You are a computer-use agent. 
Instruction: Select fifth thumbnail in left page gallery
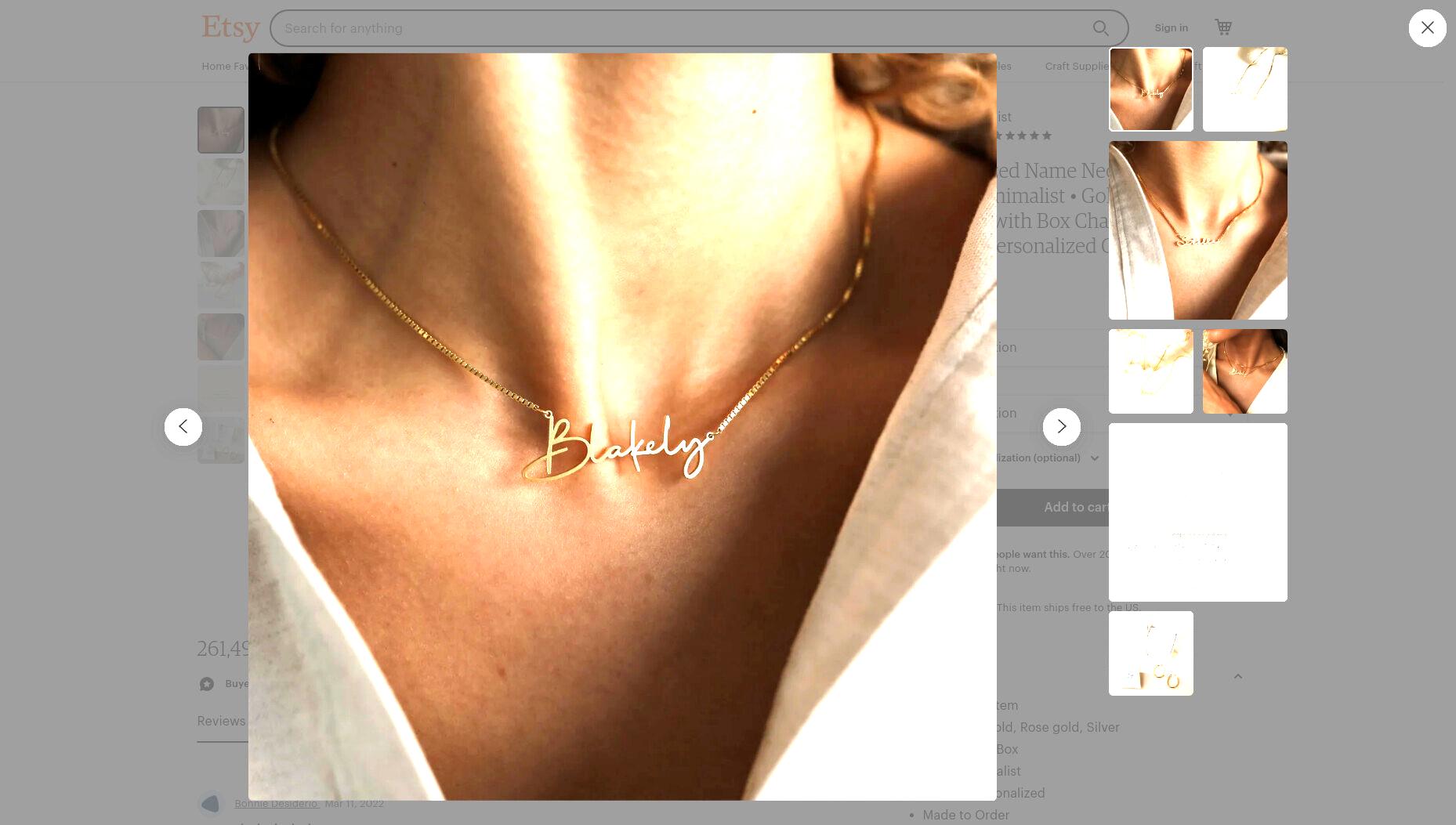click(221, 337)
